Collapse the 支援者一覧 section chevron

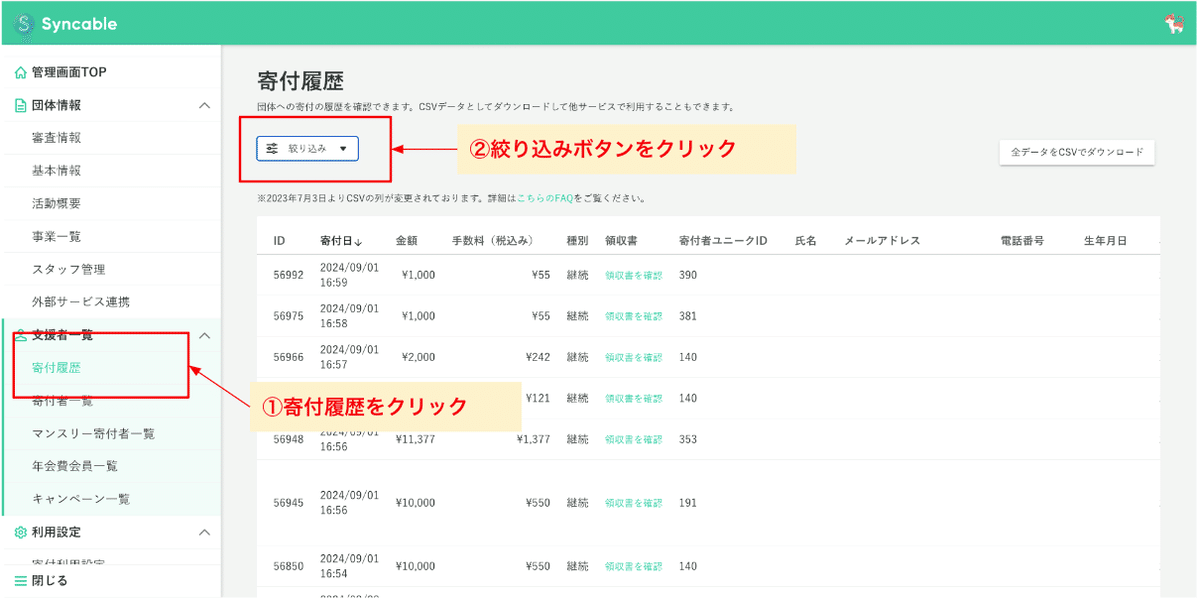pyautogui.click(x=205, y=335)
